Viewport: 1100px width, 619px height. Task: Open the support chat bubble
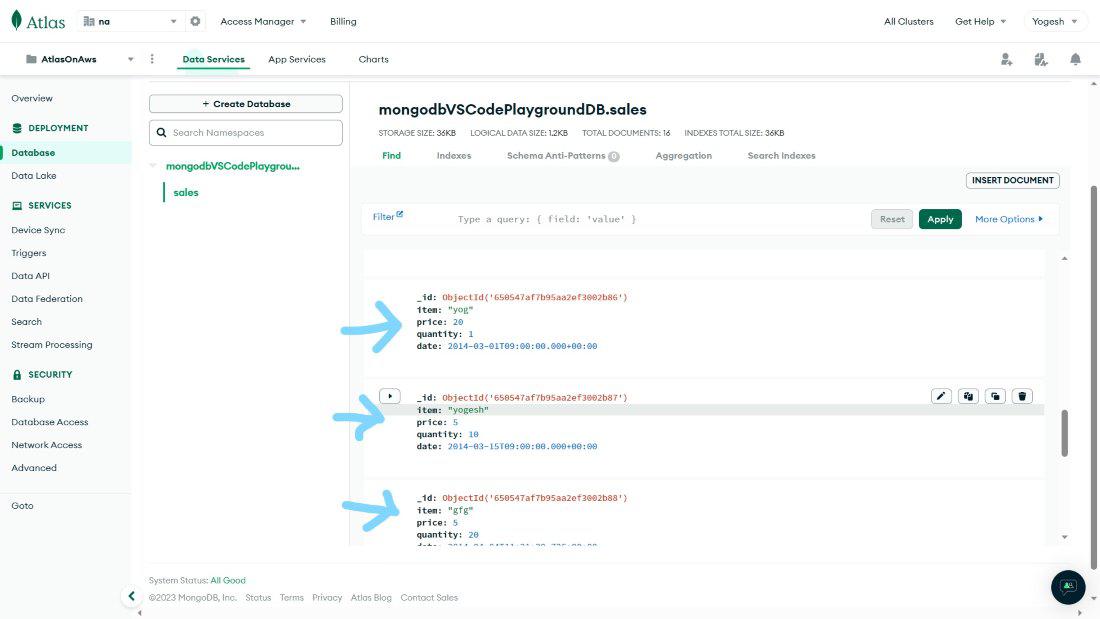[1068, 587]
